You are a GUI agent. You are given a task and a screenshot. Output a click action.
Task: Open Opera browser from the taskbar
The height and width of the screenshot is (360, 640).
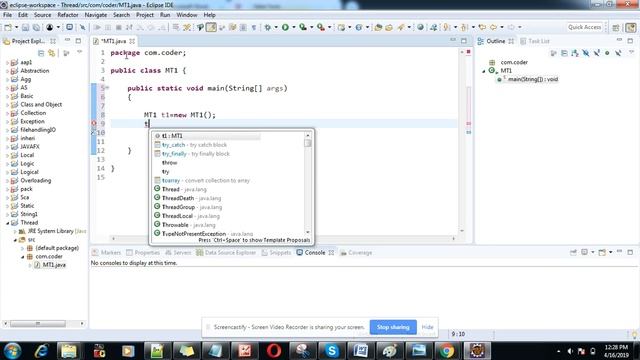(273, 351)
